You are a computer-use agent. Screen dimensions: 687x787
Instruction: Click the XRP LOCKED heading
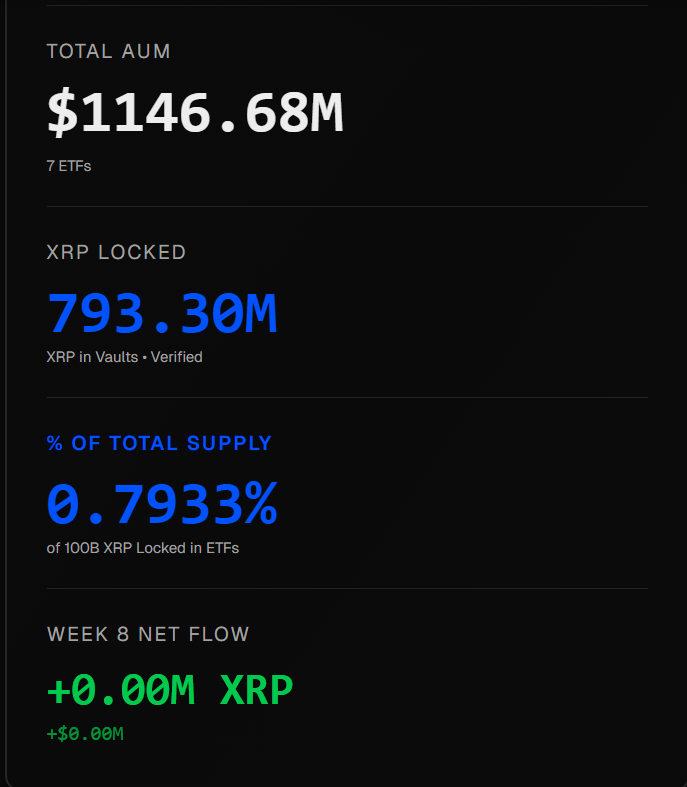coord(116,252)
